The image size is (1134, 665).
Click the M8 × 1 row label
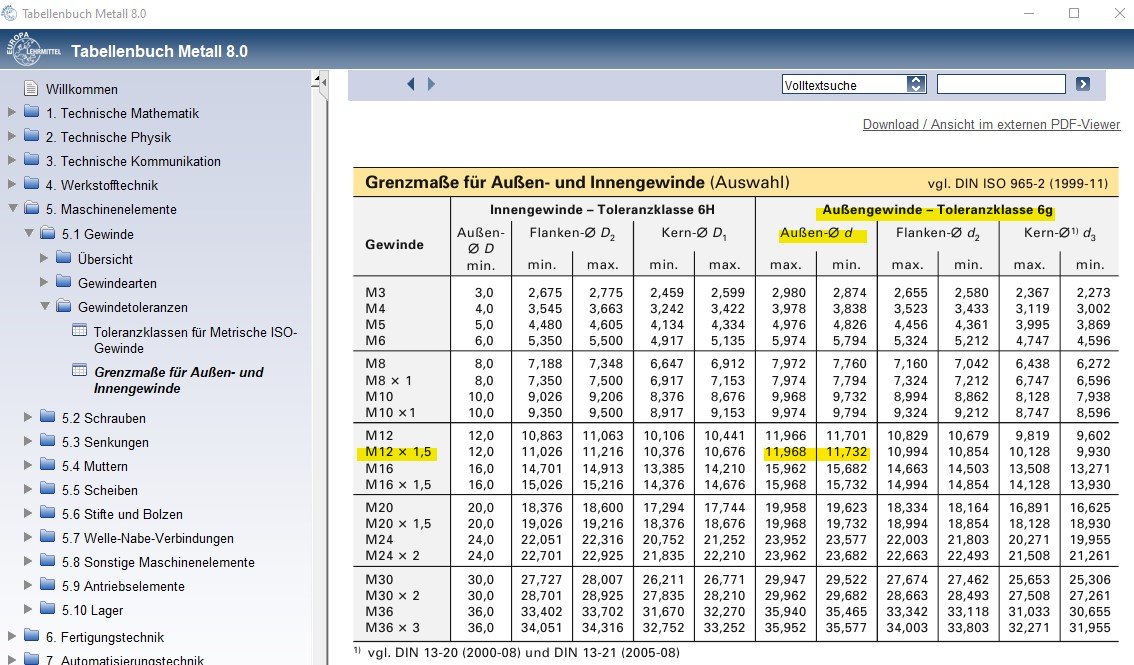click(x=388, y=380)
